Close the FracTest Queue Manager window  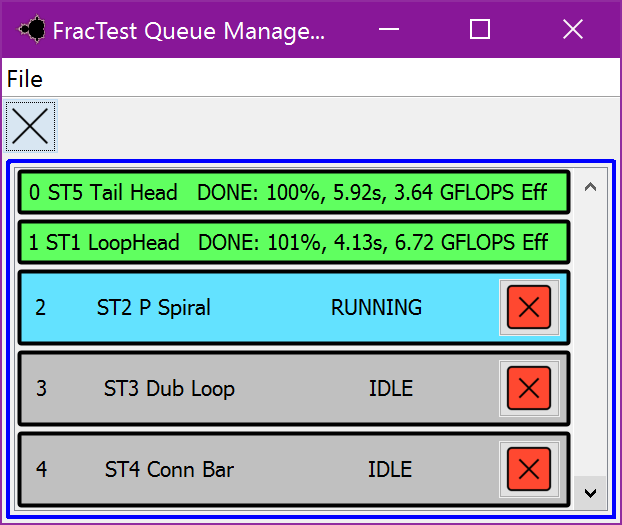coord(573,29)
